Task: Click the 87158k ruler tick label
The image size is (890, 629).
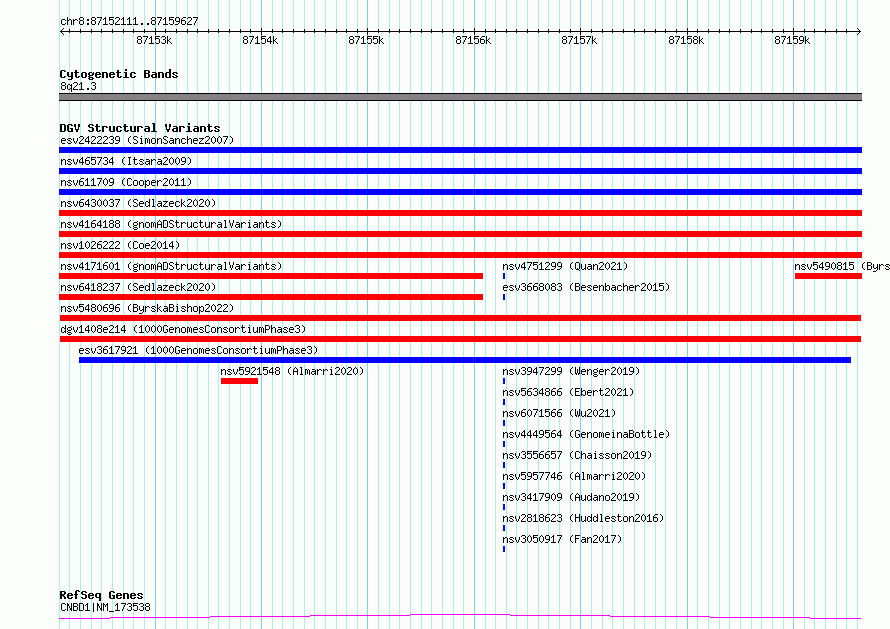Action: coord(686,40)
